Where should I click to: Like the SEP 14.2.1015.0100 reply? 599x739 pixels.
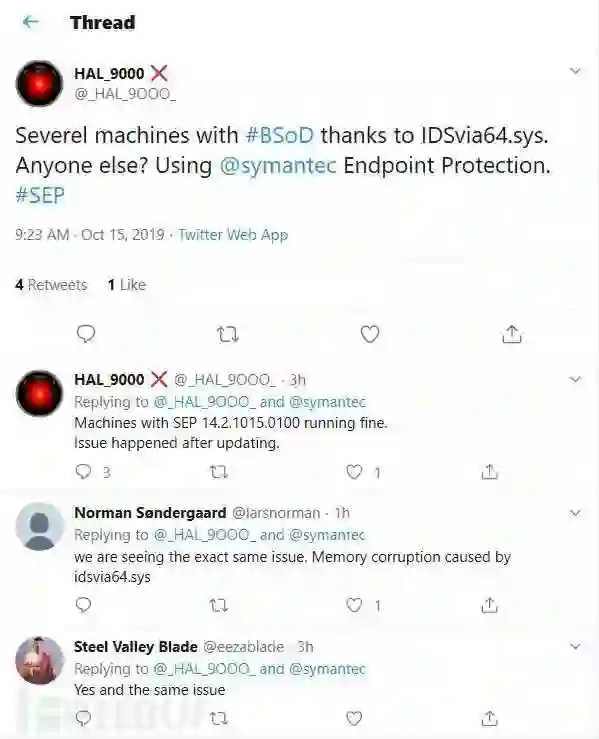click(x=354, y=472)
